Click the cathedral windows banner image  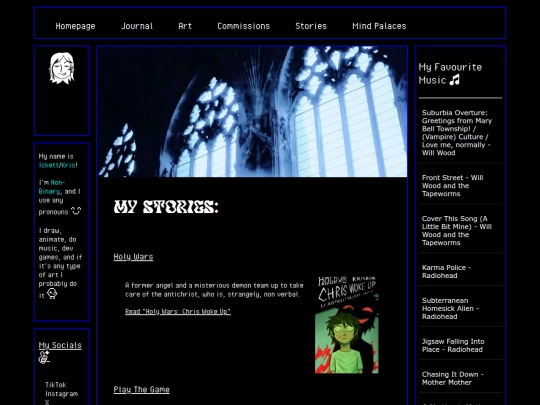252,112
